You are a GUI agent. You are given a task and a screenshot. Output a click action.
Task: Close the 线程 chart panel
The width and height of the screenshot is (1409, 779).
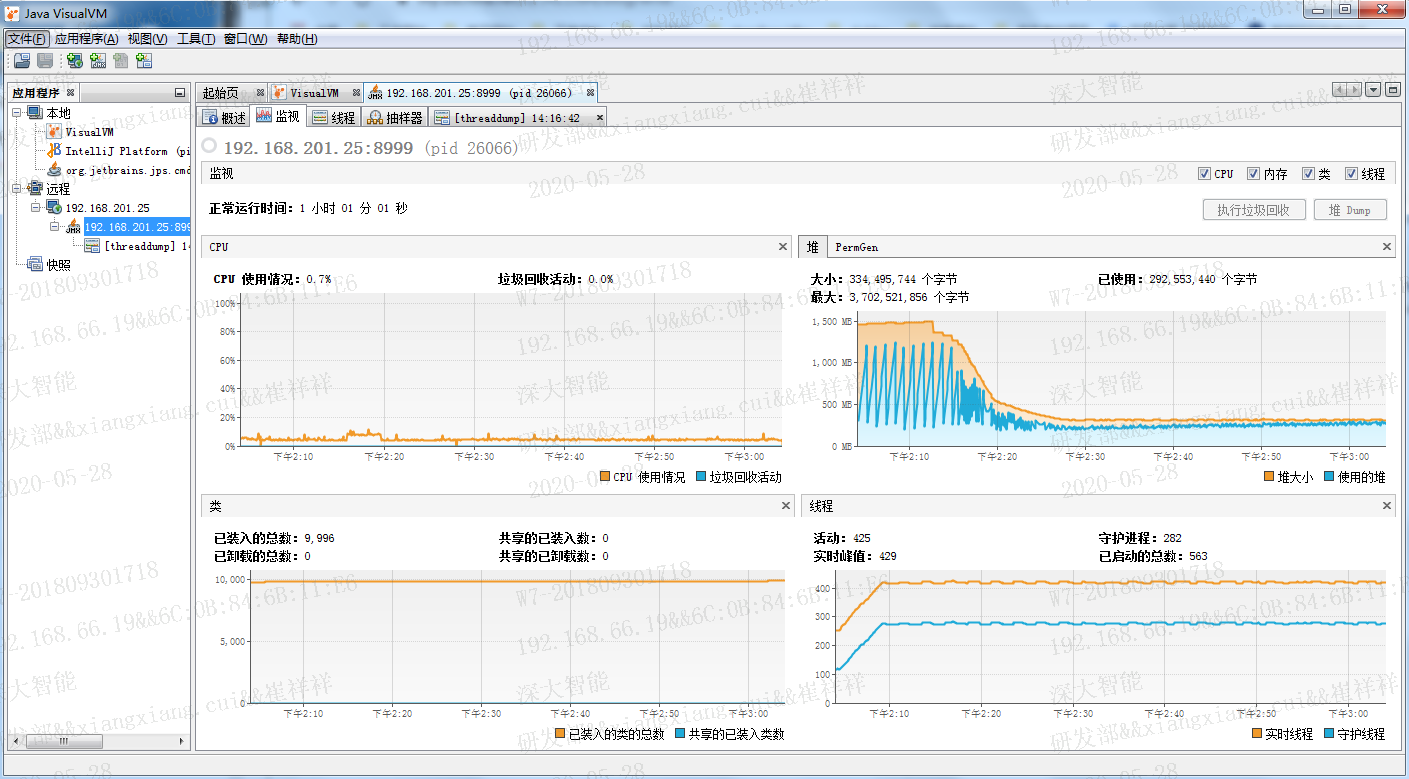click(x=1387, y=506)
